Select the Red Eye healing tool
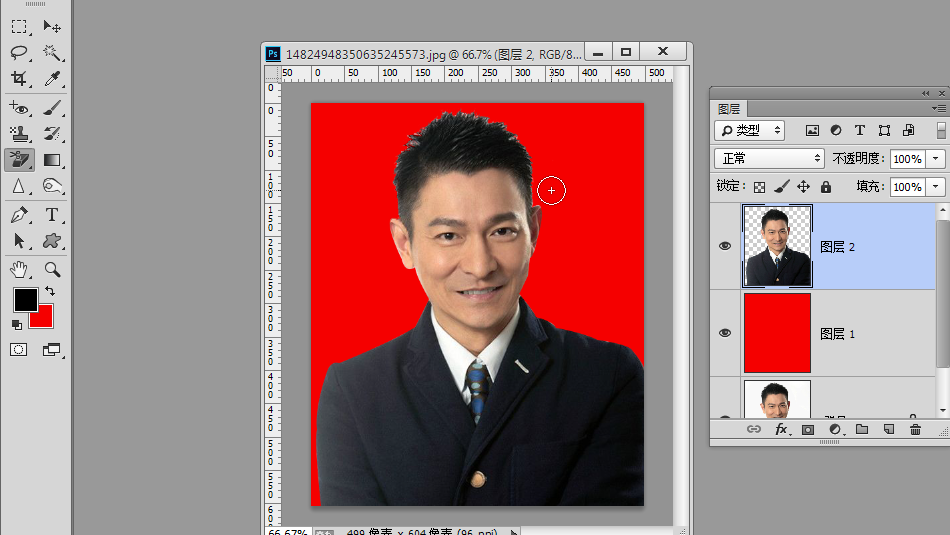The width and height of the screenshot is (950, 535). point(19,108)
